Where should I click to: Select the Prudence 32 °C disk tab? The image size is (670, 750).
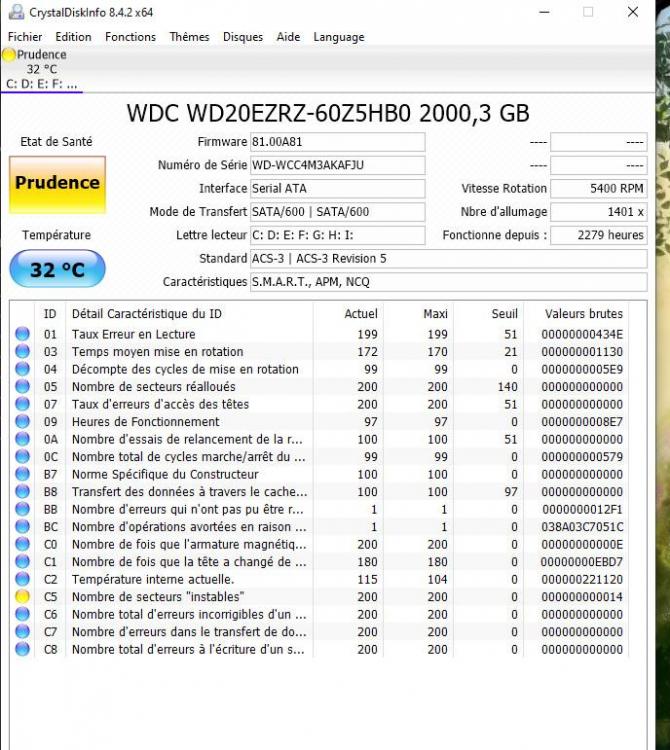(42, 69)
